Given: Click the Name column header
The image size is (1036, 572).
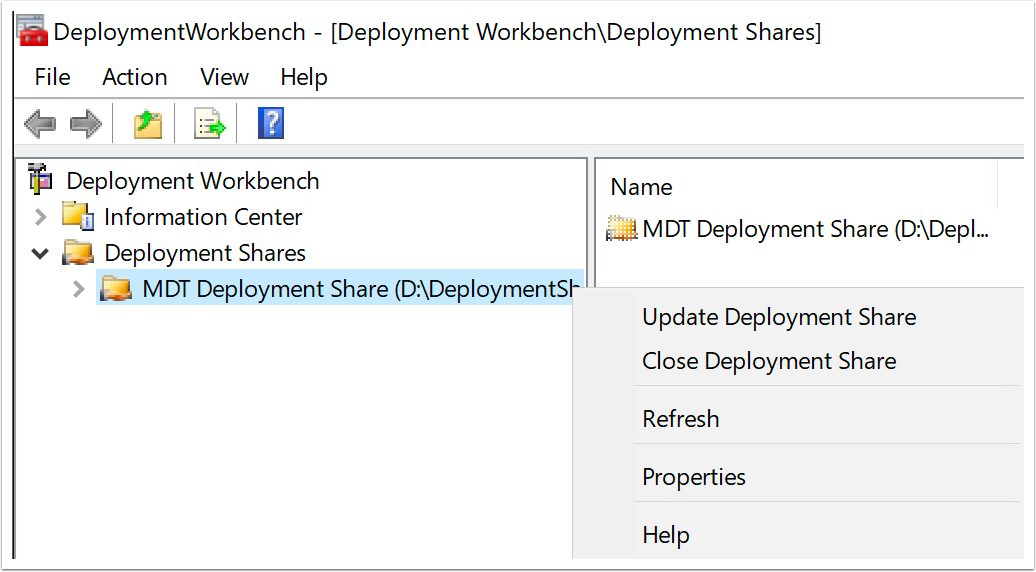Looking at the screenshot, I should pos(641,187).
